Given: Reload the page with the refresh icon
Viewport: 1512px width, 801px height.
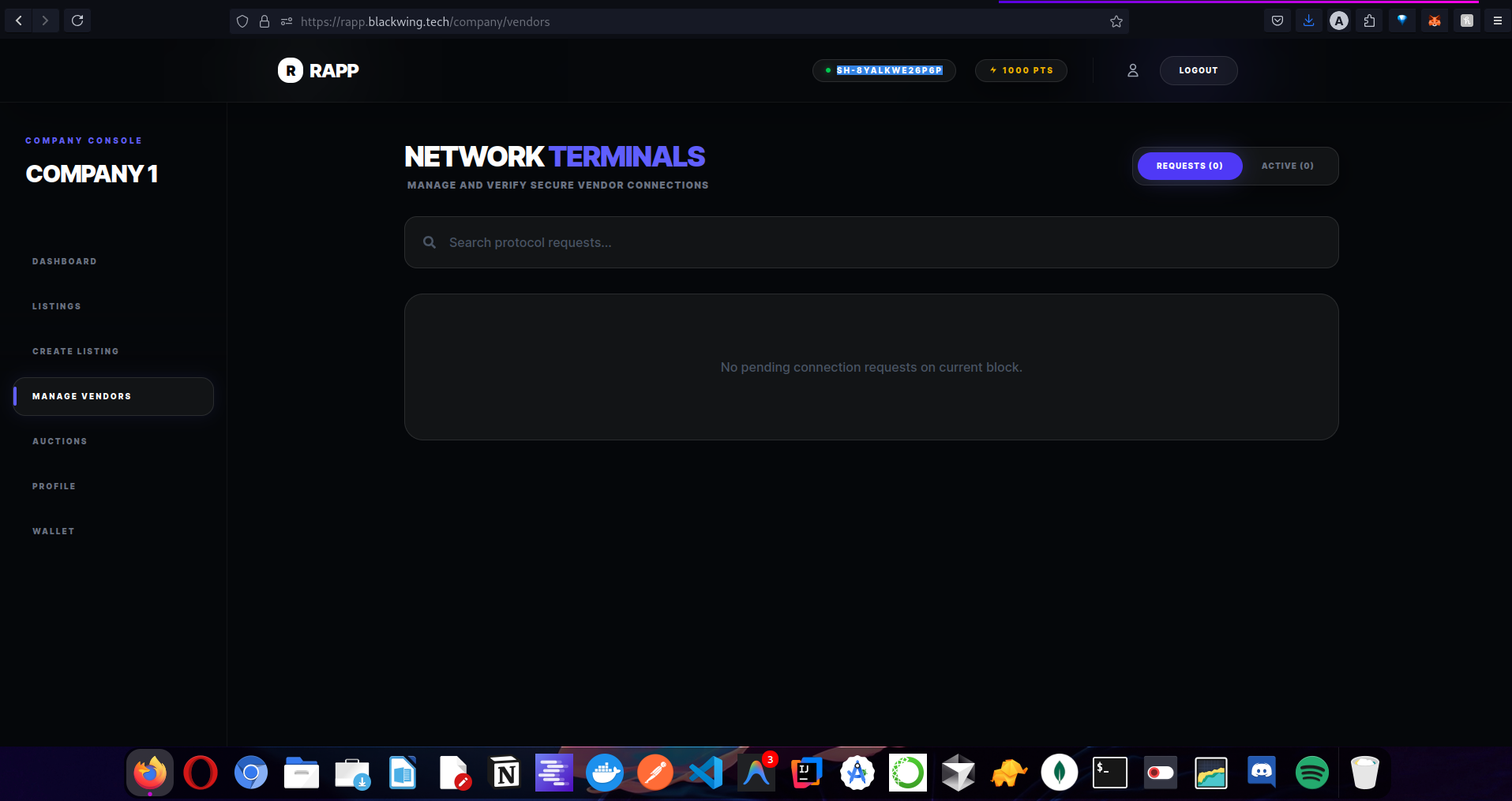Looking at the screenshot, I should (x=77, y=21).
